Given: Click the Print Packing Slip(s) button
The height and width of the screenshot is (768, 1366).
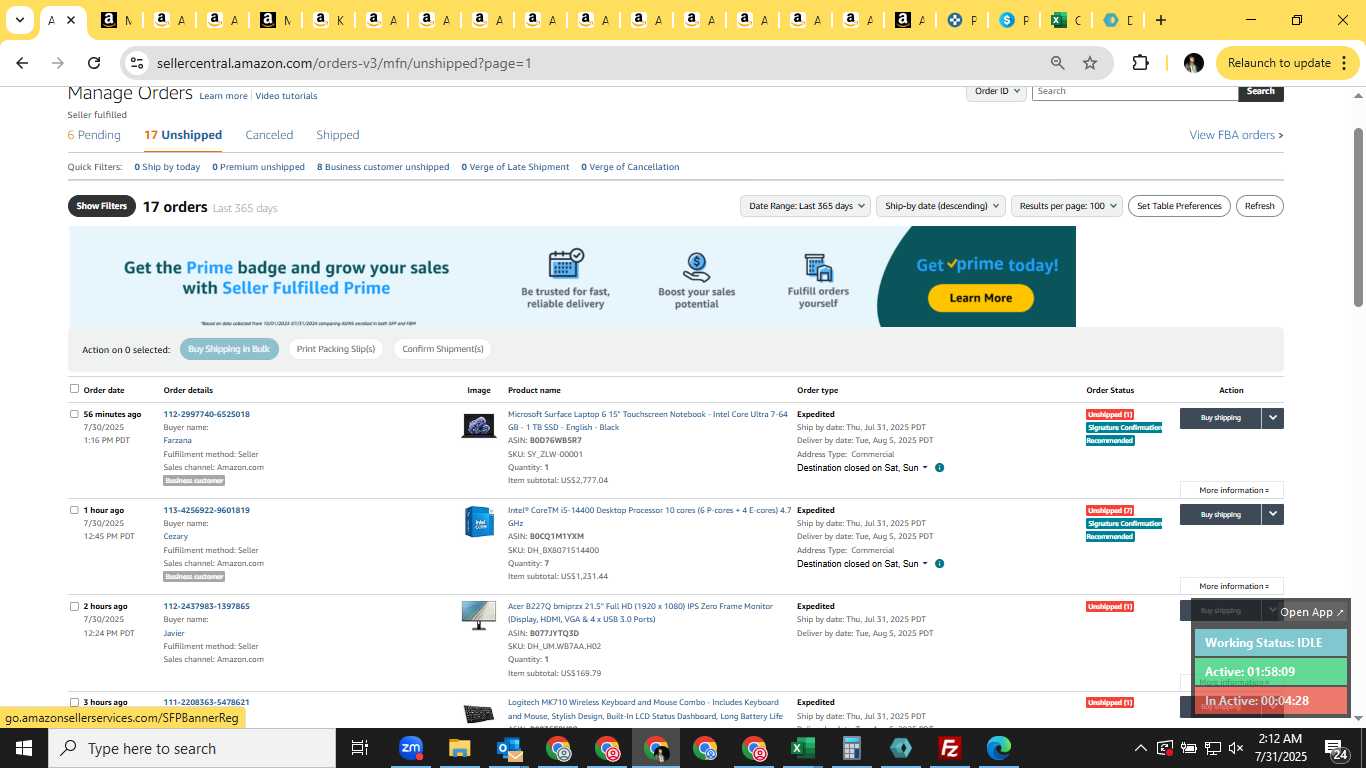Looking at the screenshot, I should pyautogui.click(x=336, y=349).
